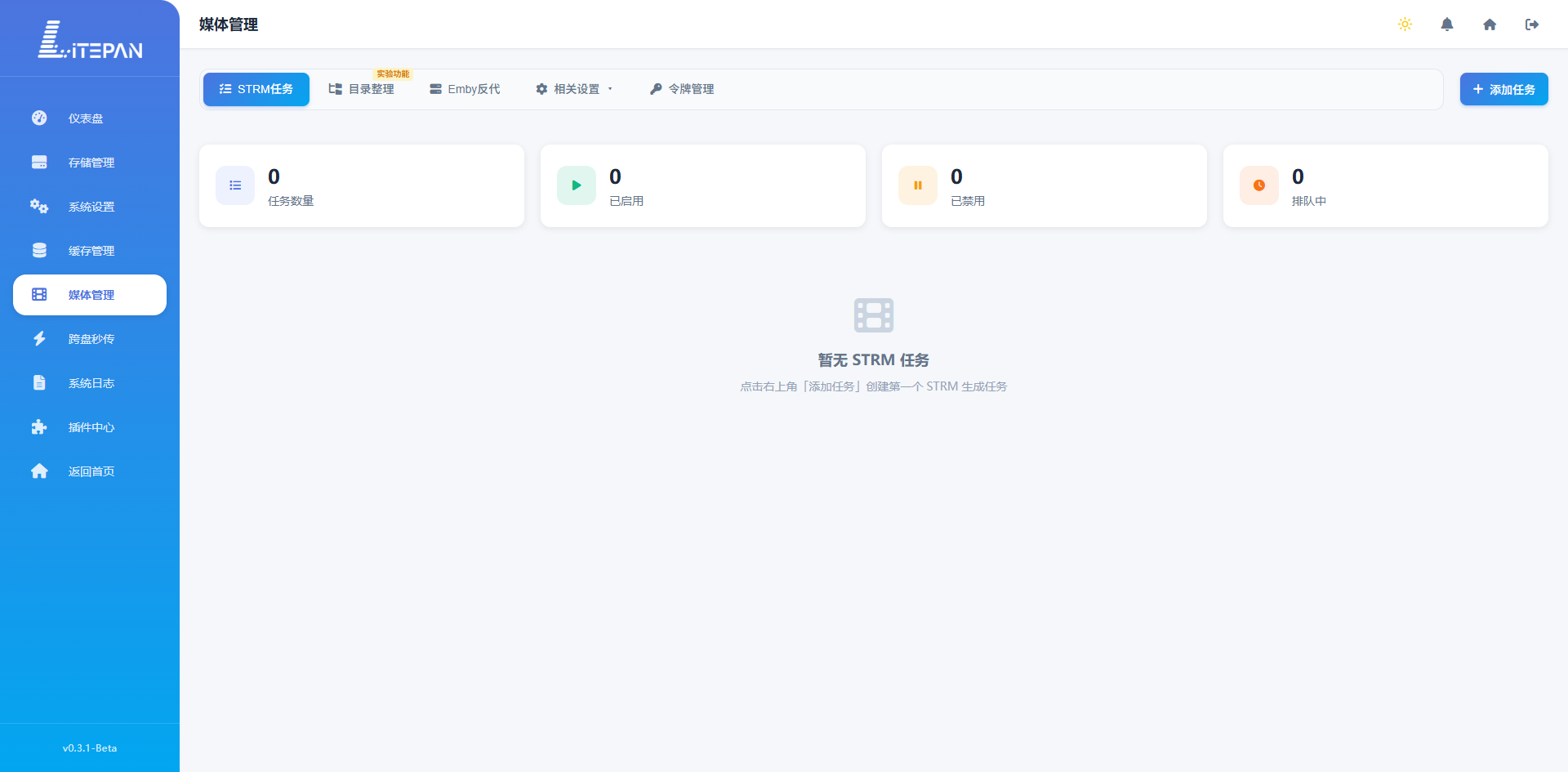Click the home icon in top bar
This screenshot has width=1568, height=772.
(x=1490, y=25)
